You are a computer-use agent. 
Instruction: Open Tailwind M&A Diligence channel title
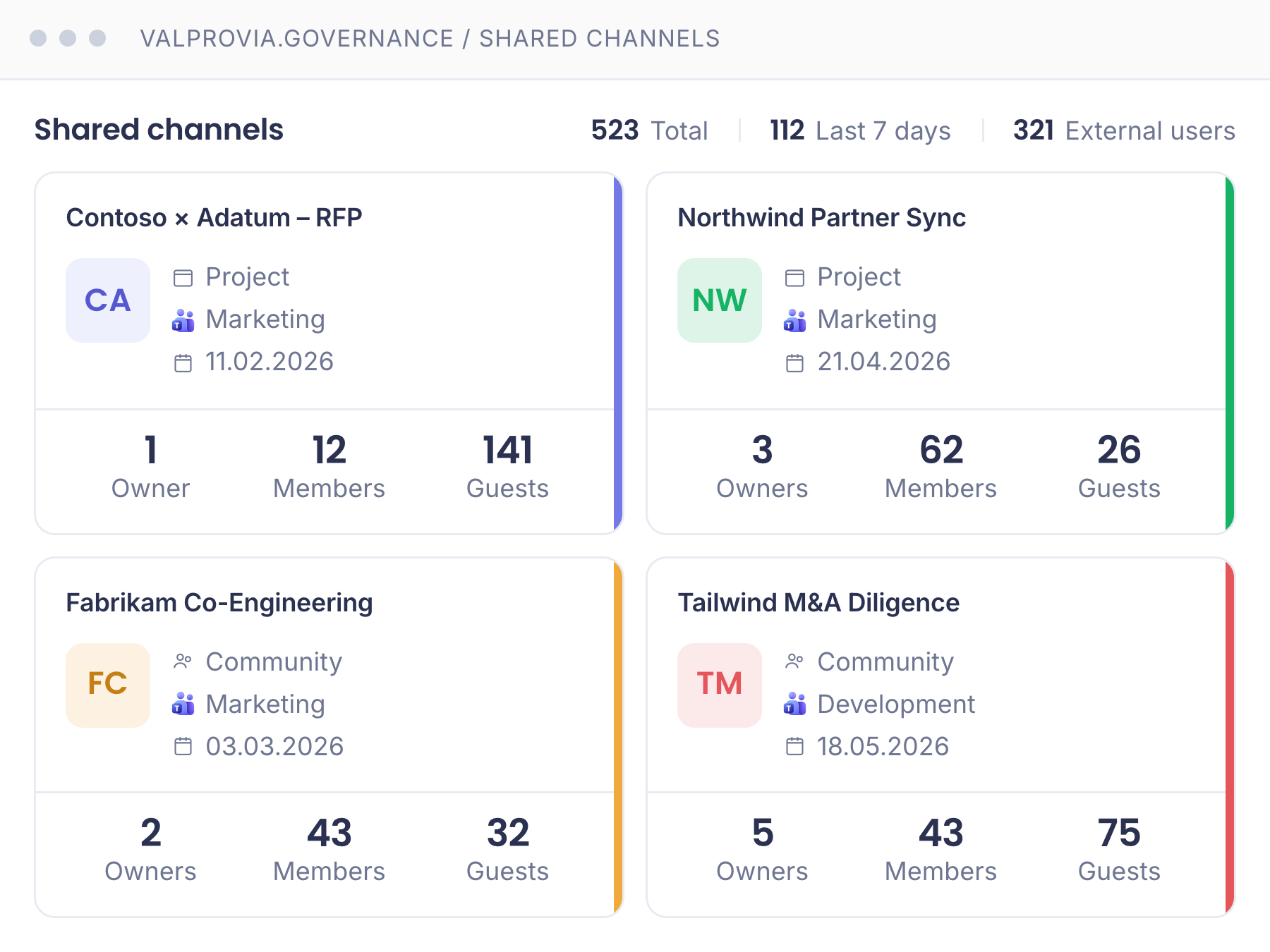click(818, 603)
